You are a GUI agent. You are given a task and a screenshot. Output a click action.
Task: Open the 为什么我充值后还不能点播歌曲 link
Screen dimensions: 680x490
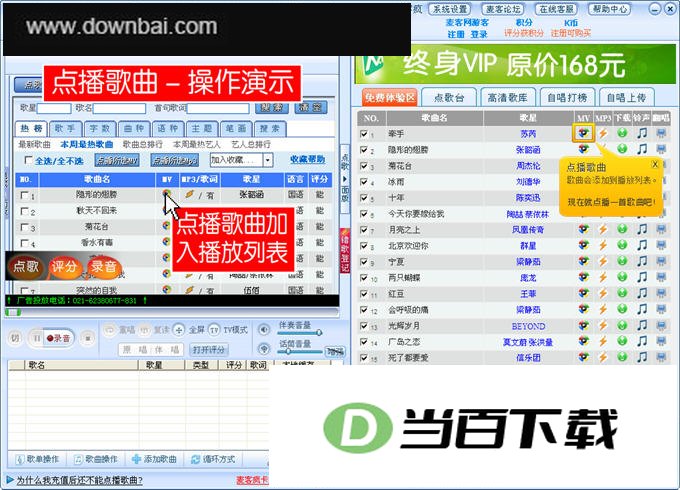coord(79,480)
